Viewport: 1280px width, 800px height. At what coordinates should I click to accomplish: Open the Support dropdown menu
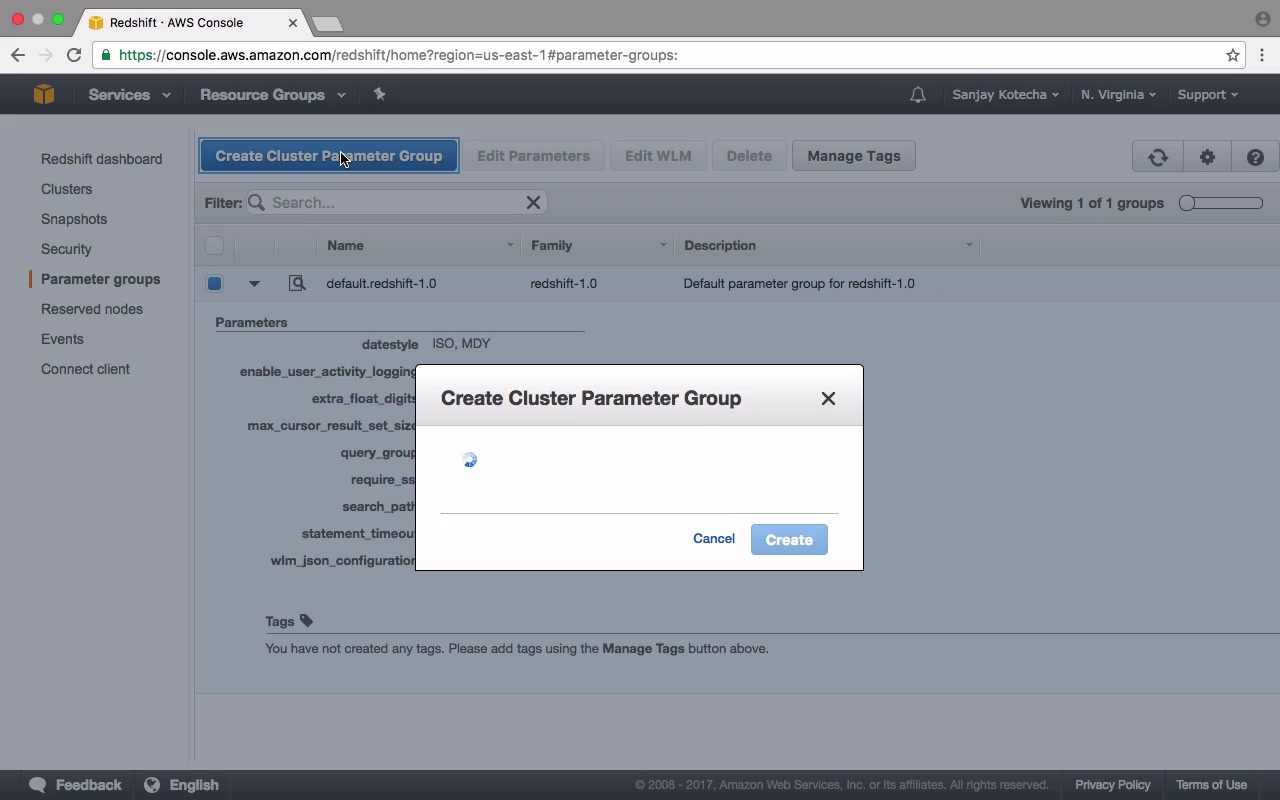1207,95
